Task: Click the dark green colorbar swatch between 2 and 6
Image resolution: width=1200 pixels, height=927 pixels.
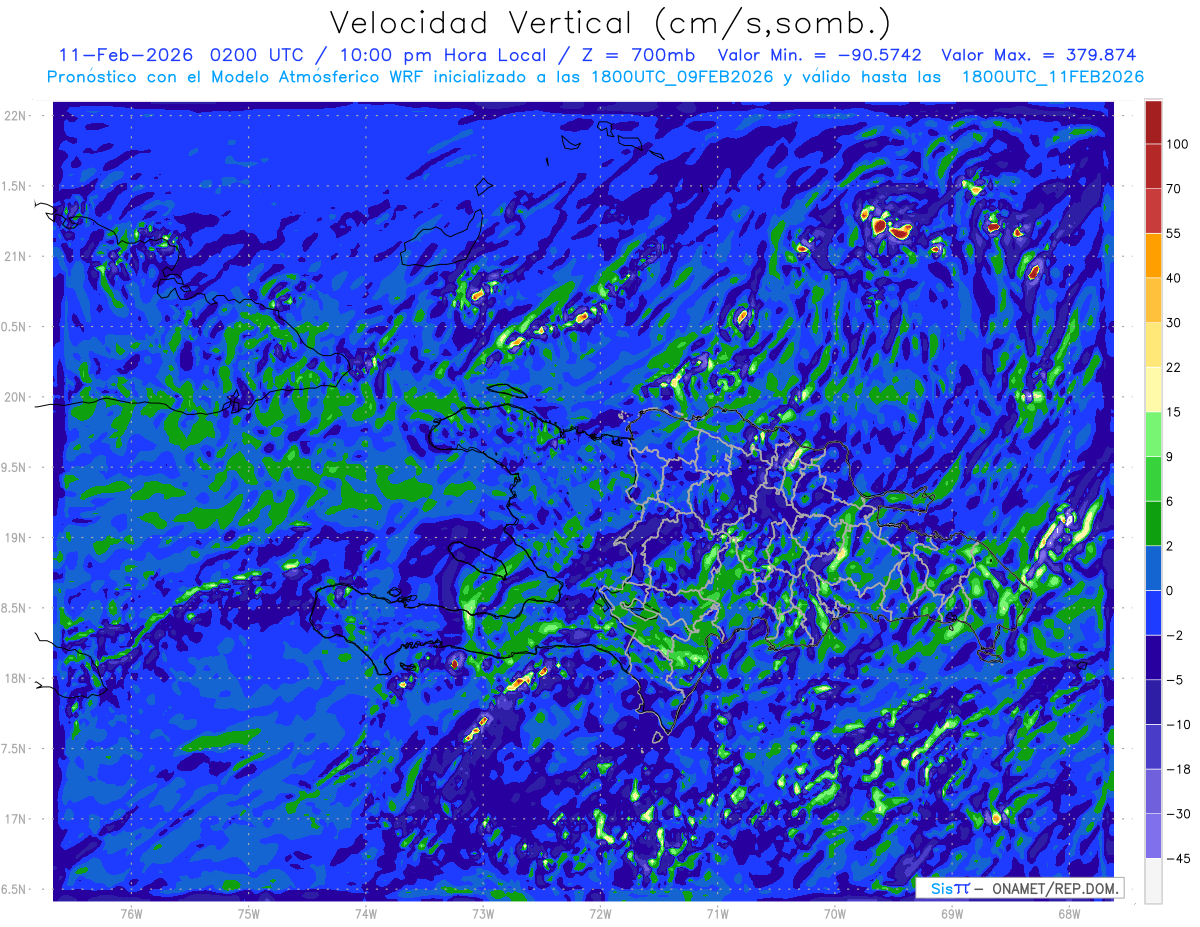Action: [1153, 523]
